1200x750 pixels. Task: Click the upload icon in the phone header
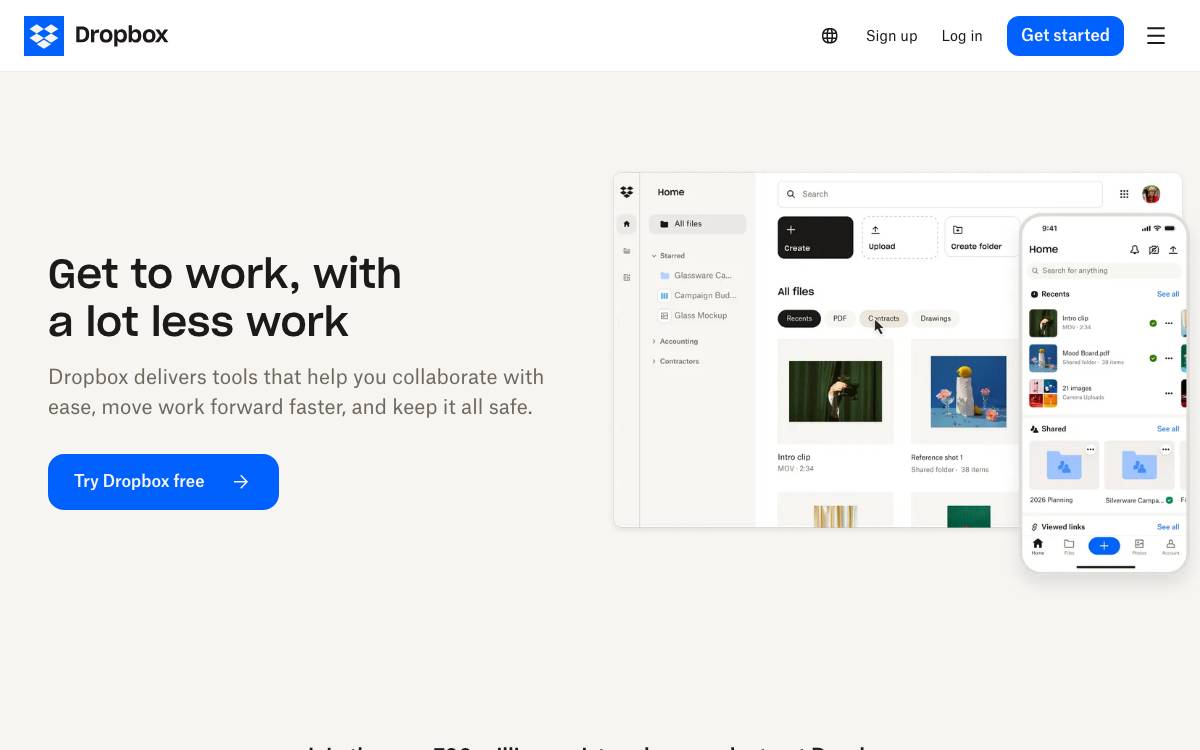(1173, 250)
